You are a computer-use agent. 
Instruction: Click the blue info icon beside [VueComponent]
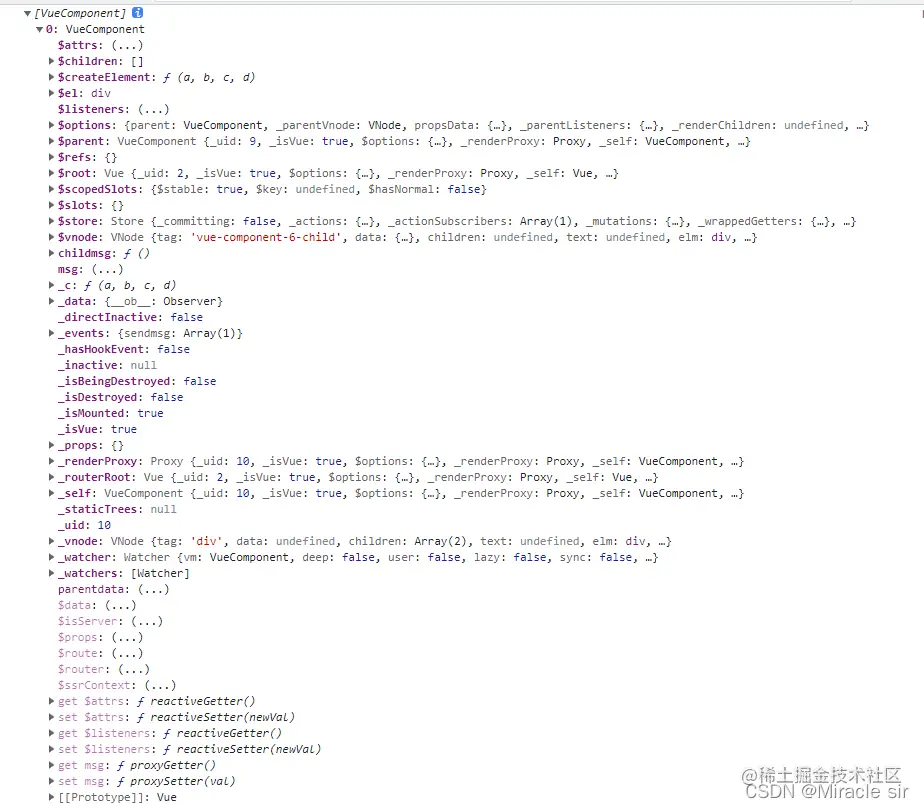click(x=137, y=12)
